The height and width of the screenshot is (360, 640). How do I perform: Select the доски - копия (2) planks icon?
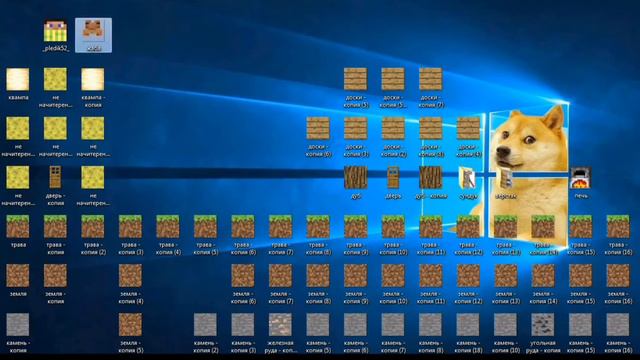pyautogui.click(x=393, y=128)
